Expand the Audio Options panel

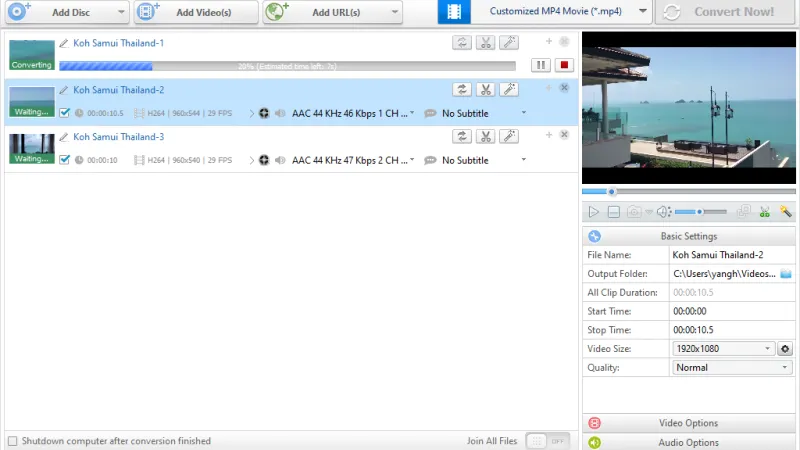688,442
